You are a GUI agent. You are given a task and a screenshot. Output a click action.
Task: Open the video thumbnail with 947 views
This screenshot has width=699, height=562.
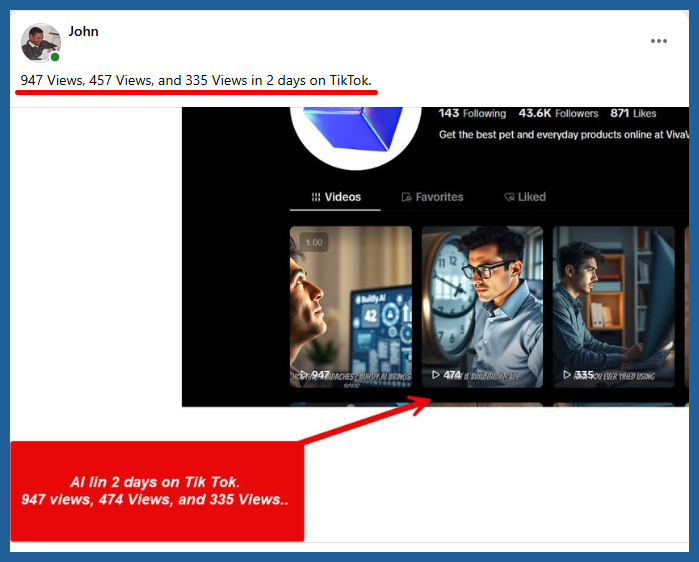(x=351, y=305)
